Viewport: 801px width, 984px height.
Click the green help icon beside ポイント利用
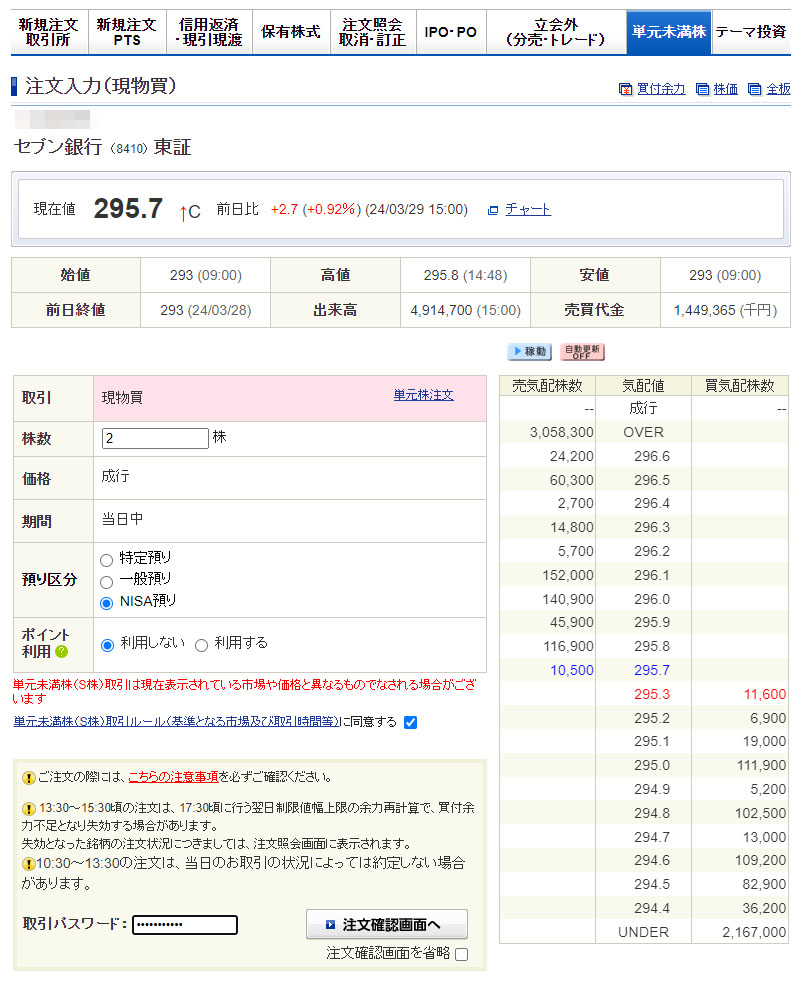click(x=62, y=652)
